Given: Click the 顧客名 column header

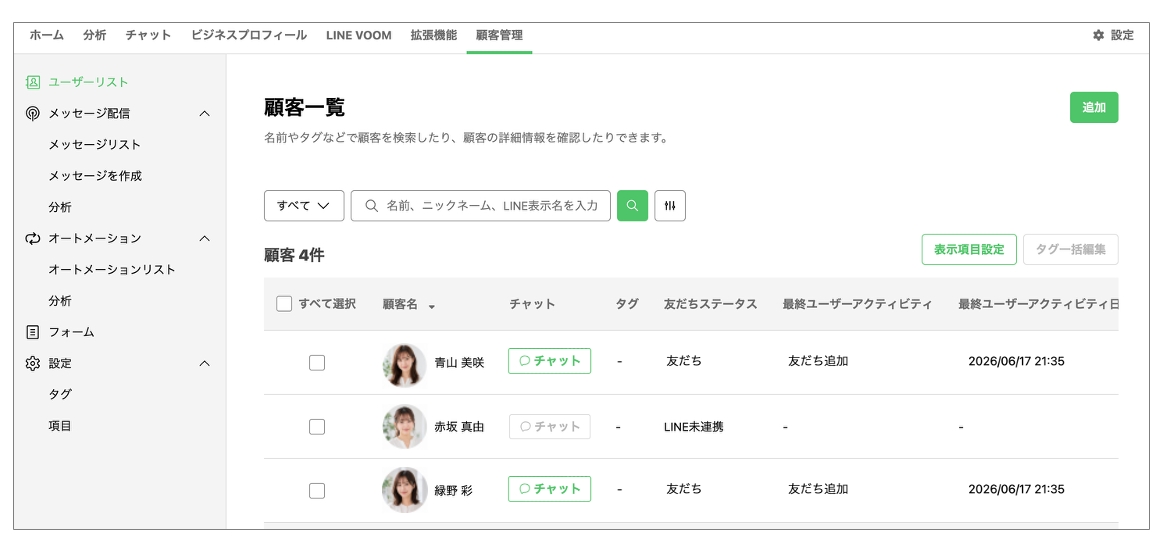Looking at the screenshot, I should click(400, 304).
